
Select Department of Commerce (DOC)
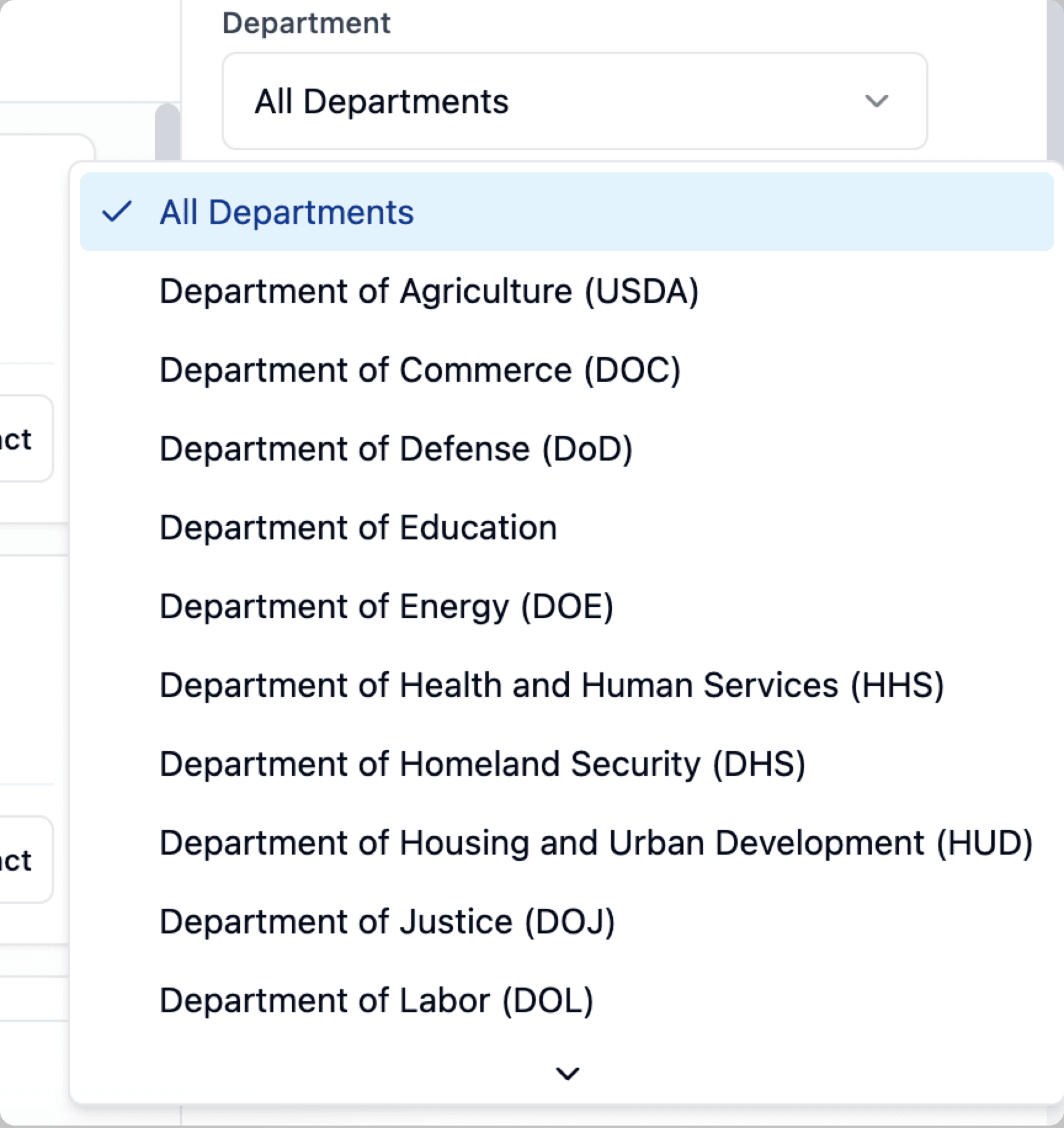click(x=420, y=370)
